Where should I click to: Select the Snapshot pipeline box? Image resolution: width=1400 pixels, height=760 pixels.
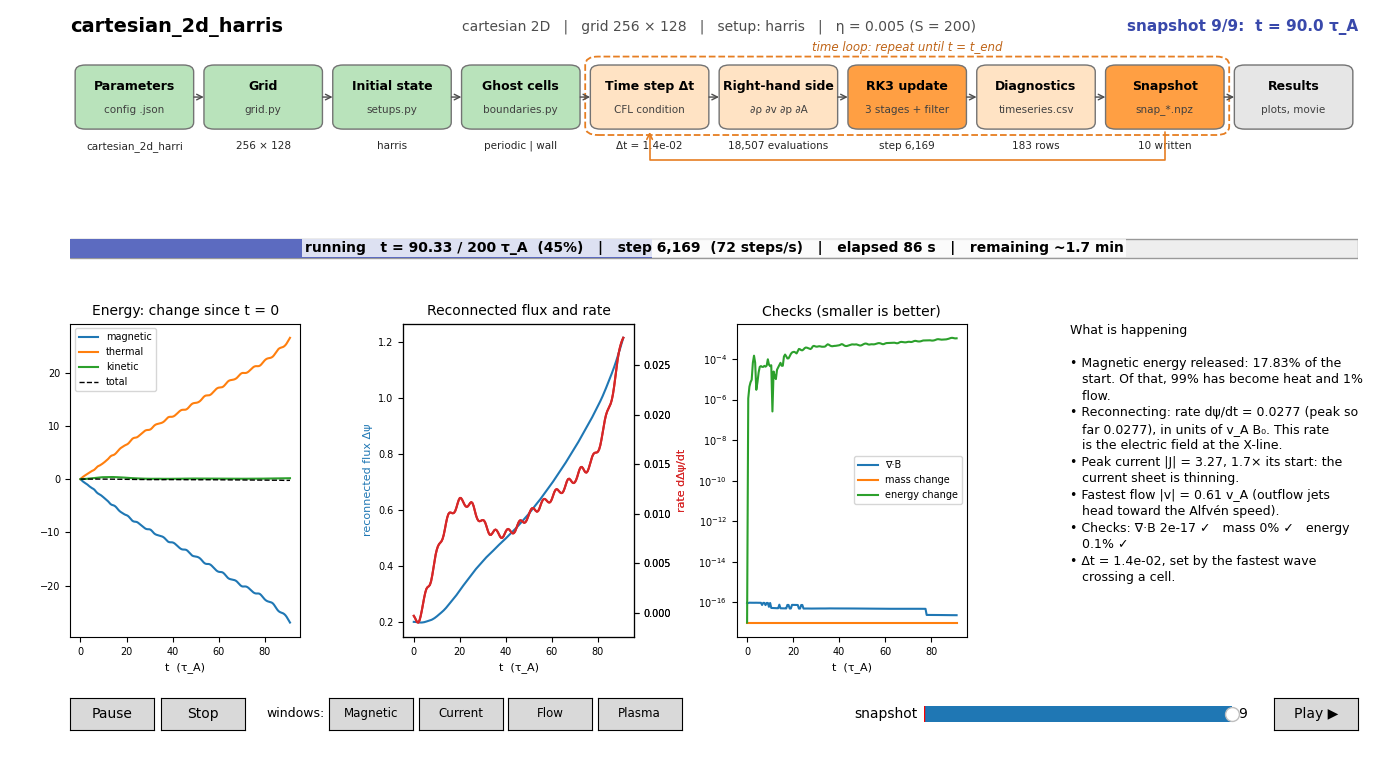pos(1165,97)
